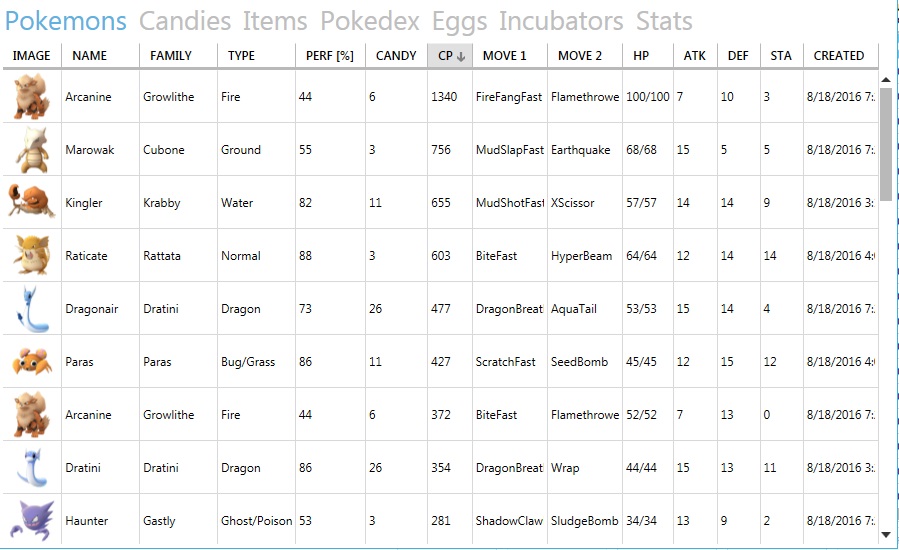Select the 1340 CP Arcanine image
Viewport: 899px width, 550px height.
pos(32,96)
